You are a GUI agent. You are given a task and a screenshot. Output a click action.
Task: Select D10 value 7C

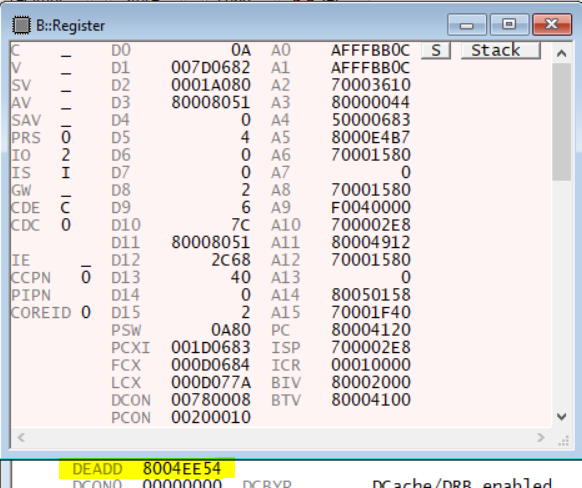241,225
